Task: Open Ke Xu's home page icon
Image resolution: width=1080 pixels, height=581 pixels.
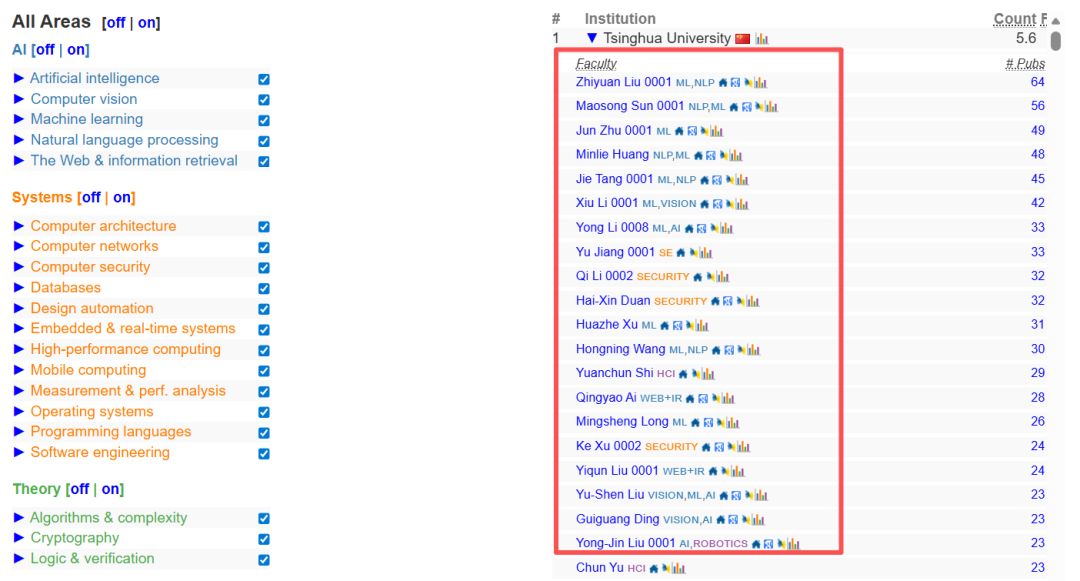Action: (706, 447)
